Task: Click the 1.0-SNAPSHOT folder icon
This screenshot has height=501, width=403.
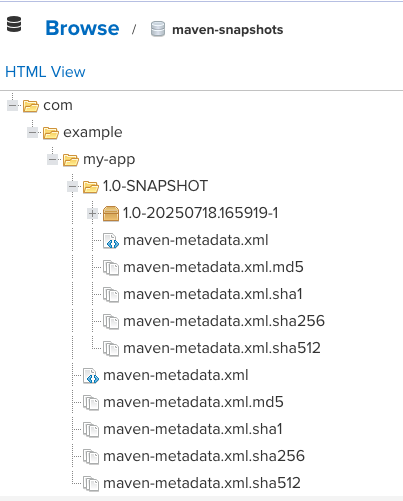Action: coord(91,187)
